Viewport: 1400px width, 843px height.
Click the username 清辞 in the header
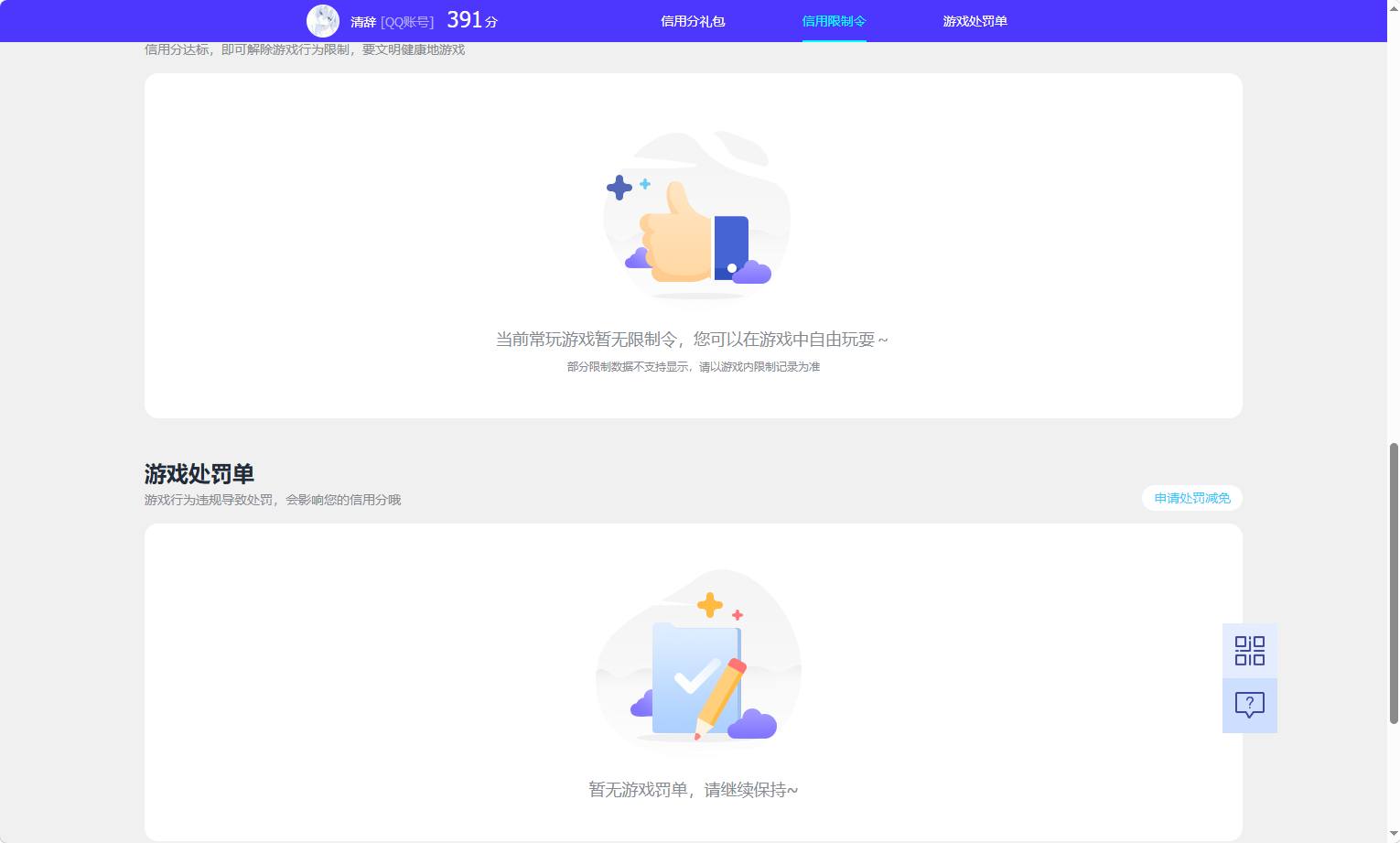pyautogui.click(x=363, y=22)
